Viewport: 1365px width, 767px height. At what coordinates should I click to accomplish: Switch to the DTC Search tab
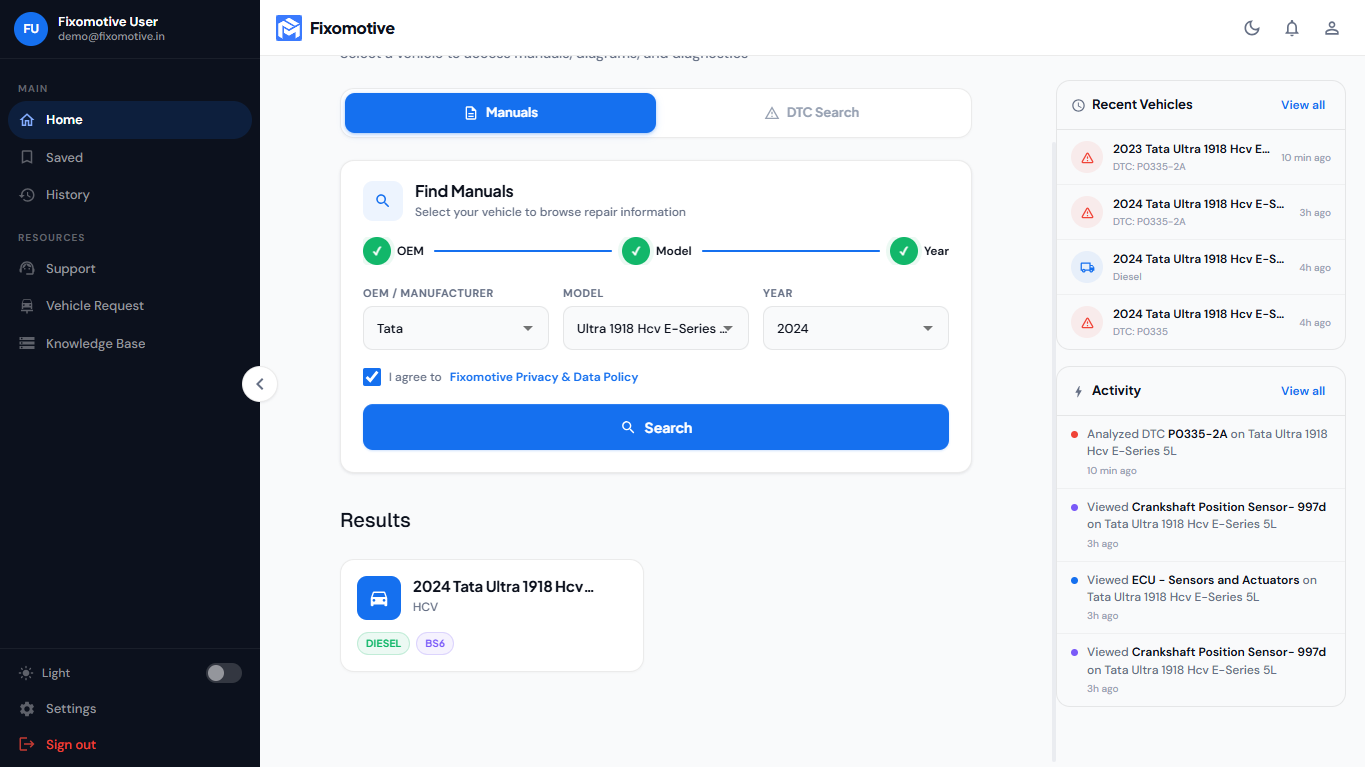coord(812,113)
